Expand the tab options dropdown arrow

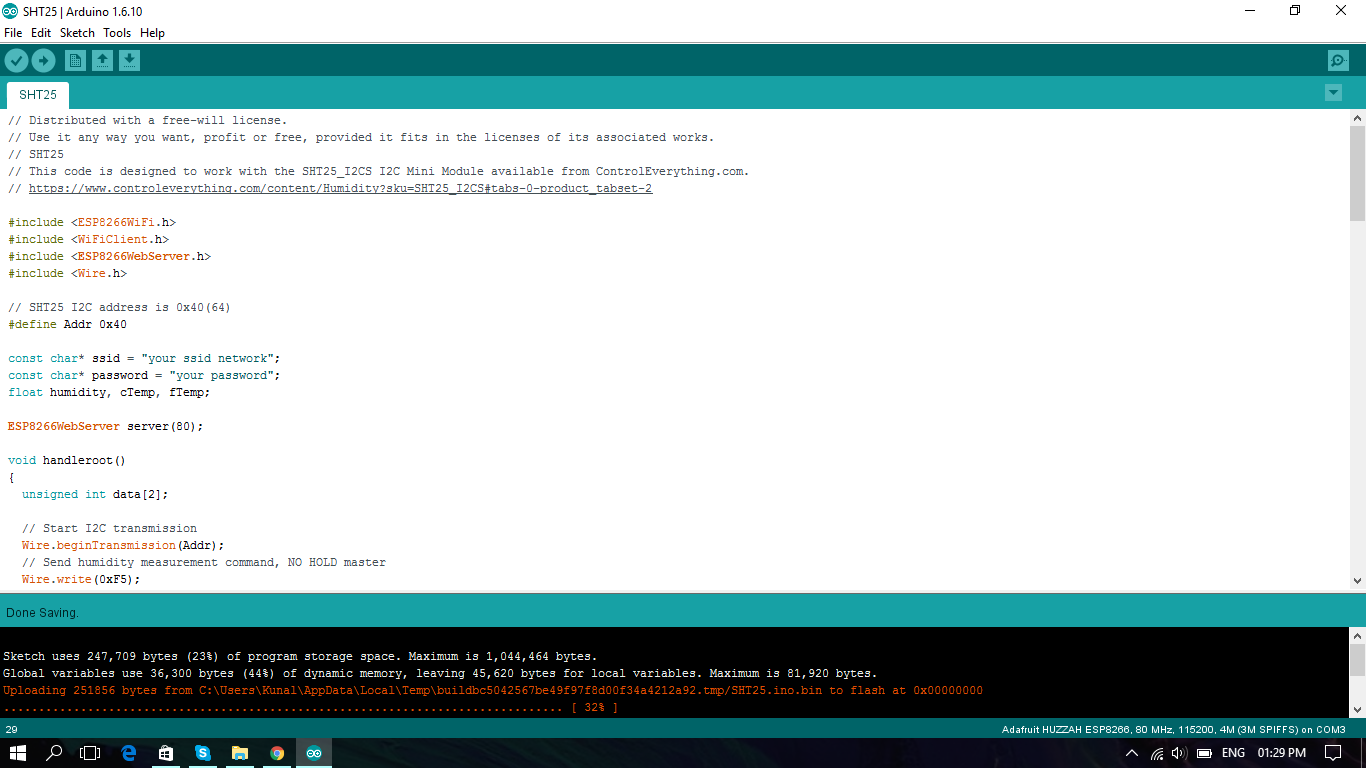point(1333,93)
